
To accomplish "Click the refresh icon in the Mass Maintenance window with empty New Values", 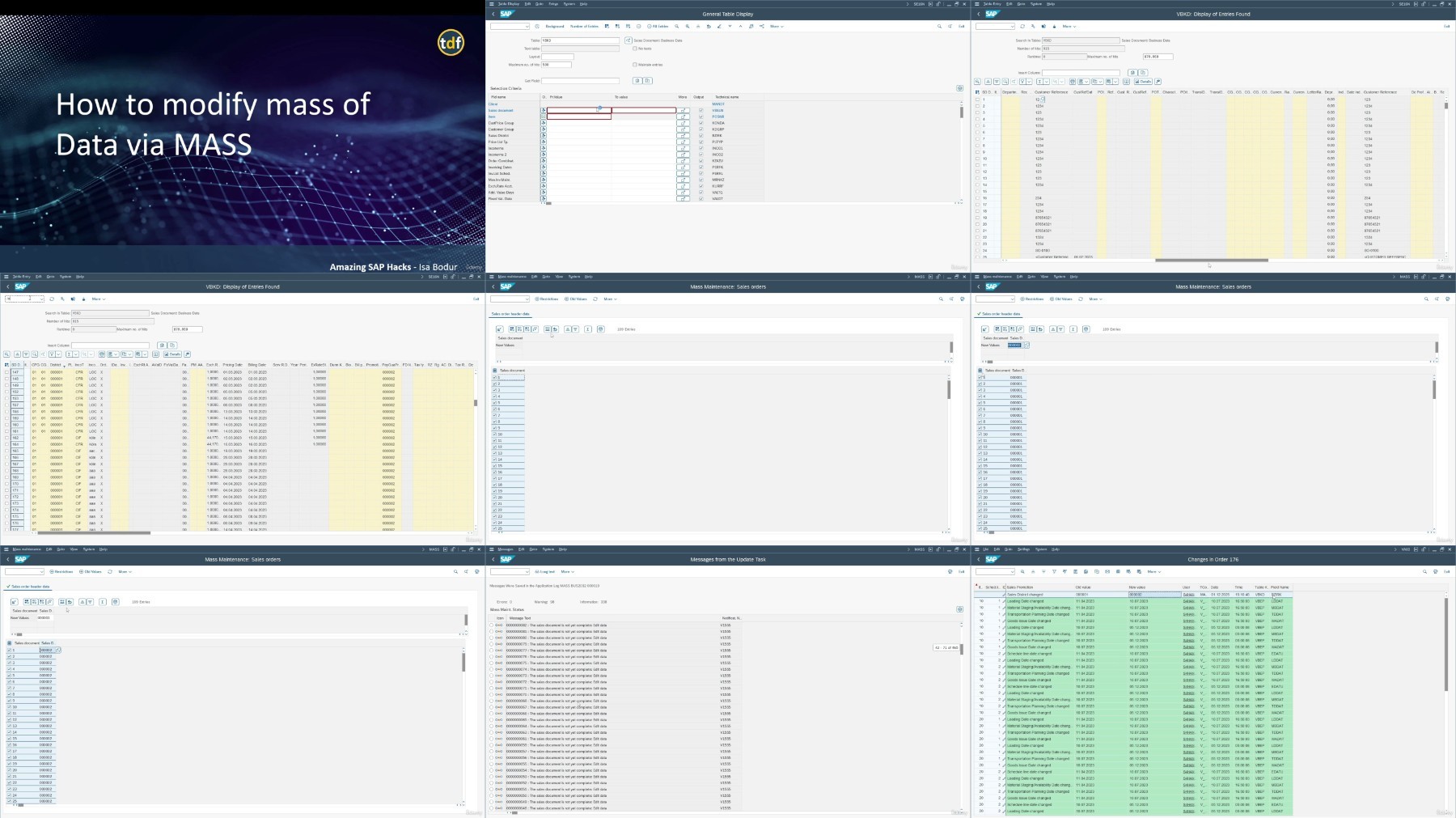I will 595,299.
